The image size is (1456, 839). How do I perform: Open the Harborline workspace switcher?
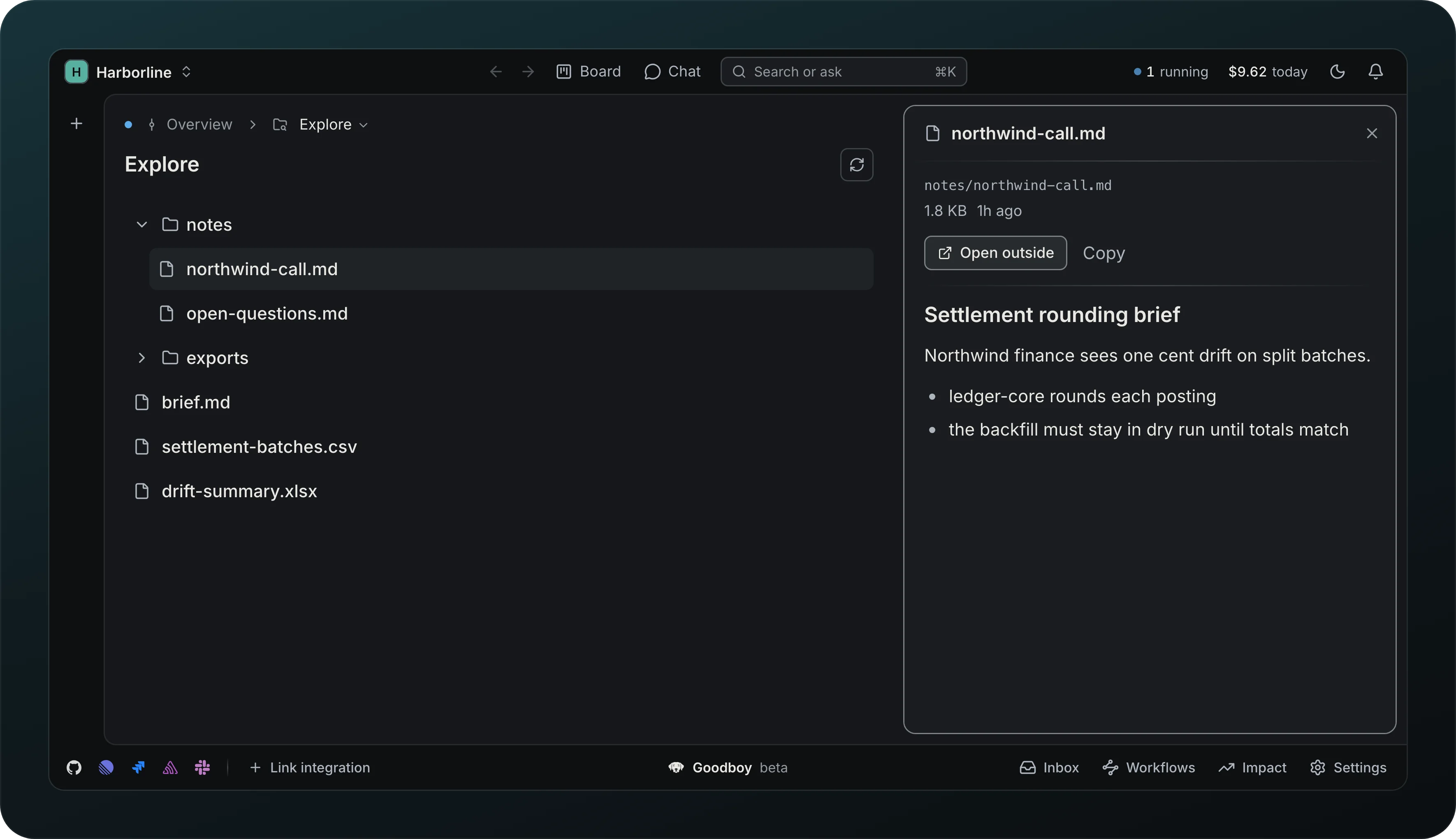click(x=128, y=72)
